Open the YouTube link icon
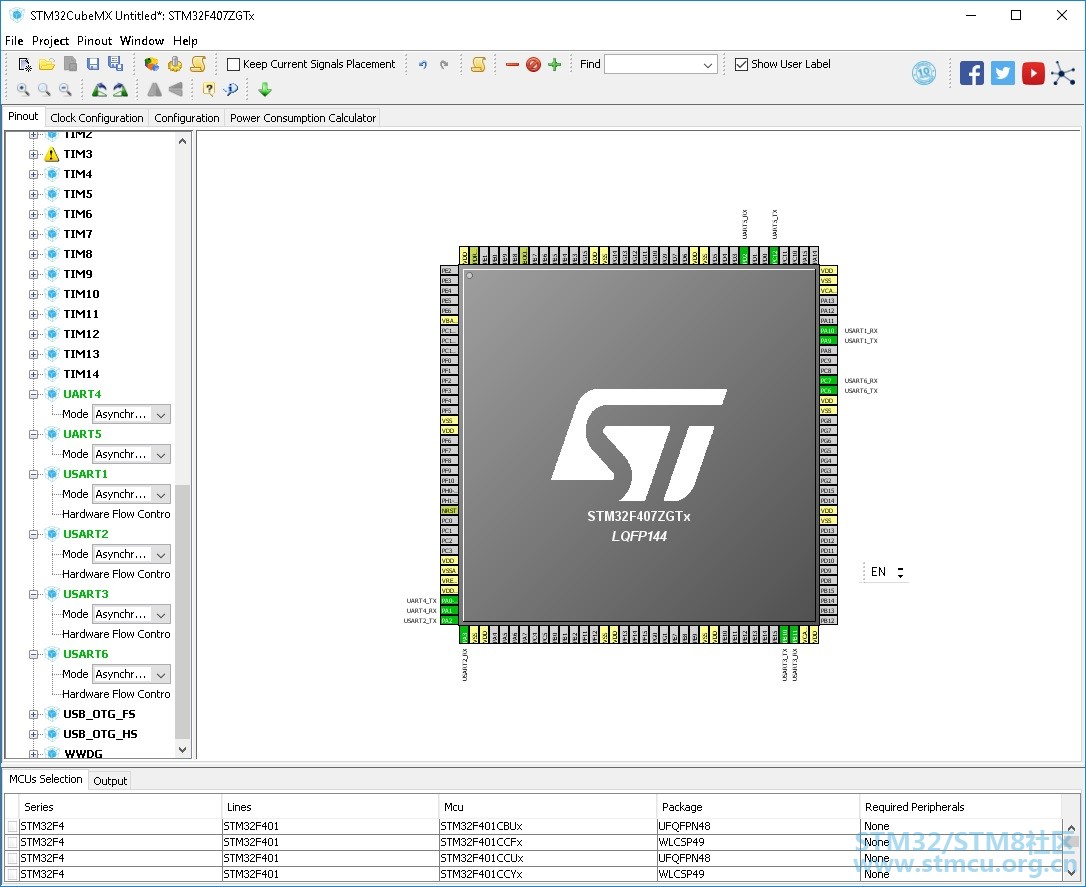The height and width of the screenshot is (887, 1086). (x=1033, y=73)
